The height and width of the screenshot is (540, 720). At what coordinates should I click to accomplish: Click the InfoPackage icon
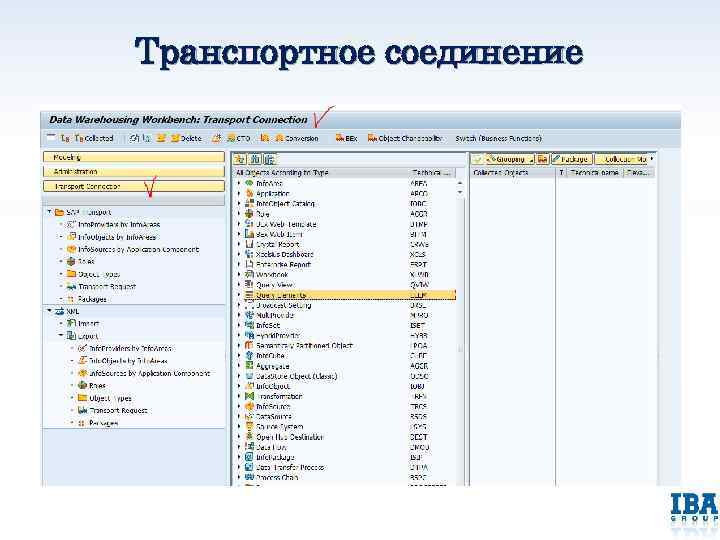(249, 457)
